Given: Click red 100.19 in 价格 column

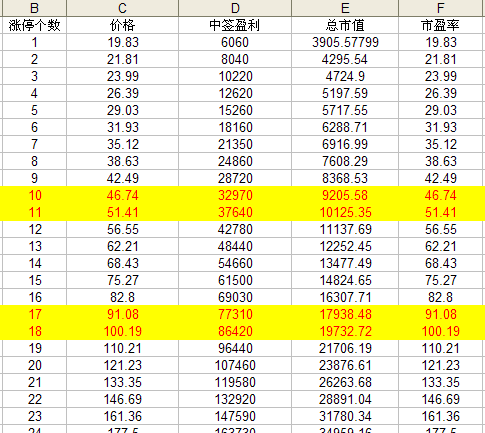Looking at the screenshot, I should [122, 331].
